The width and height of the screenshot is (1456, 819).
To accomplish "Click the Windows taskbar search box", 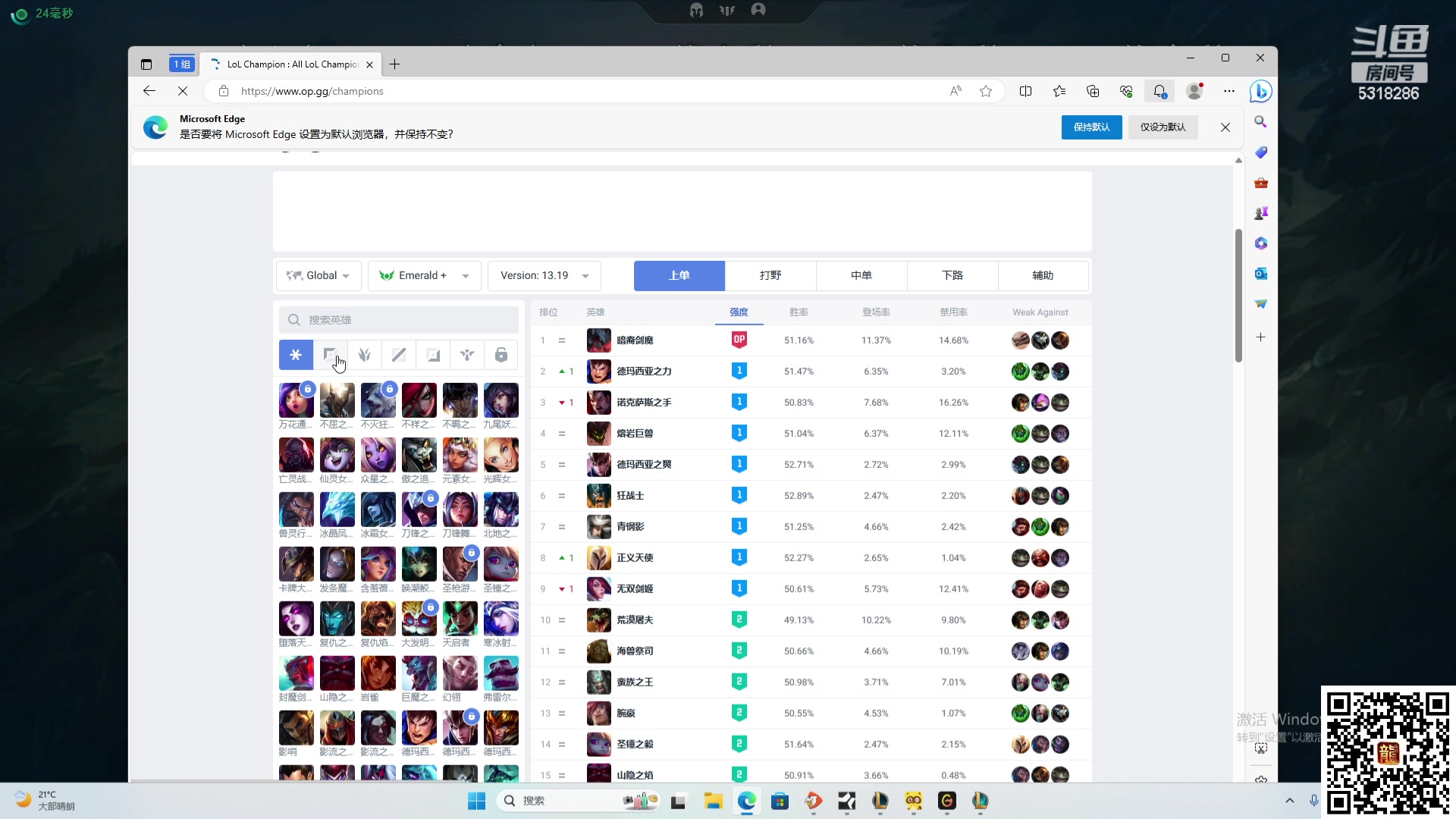I will click(578, 801).
